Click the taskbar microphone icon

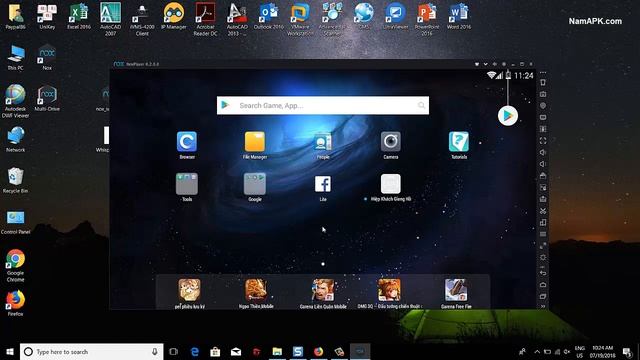pyautogui.click(x=155, y=351)
